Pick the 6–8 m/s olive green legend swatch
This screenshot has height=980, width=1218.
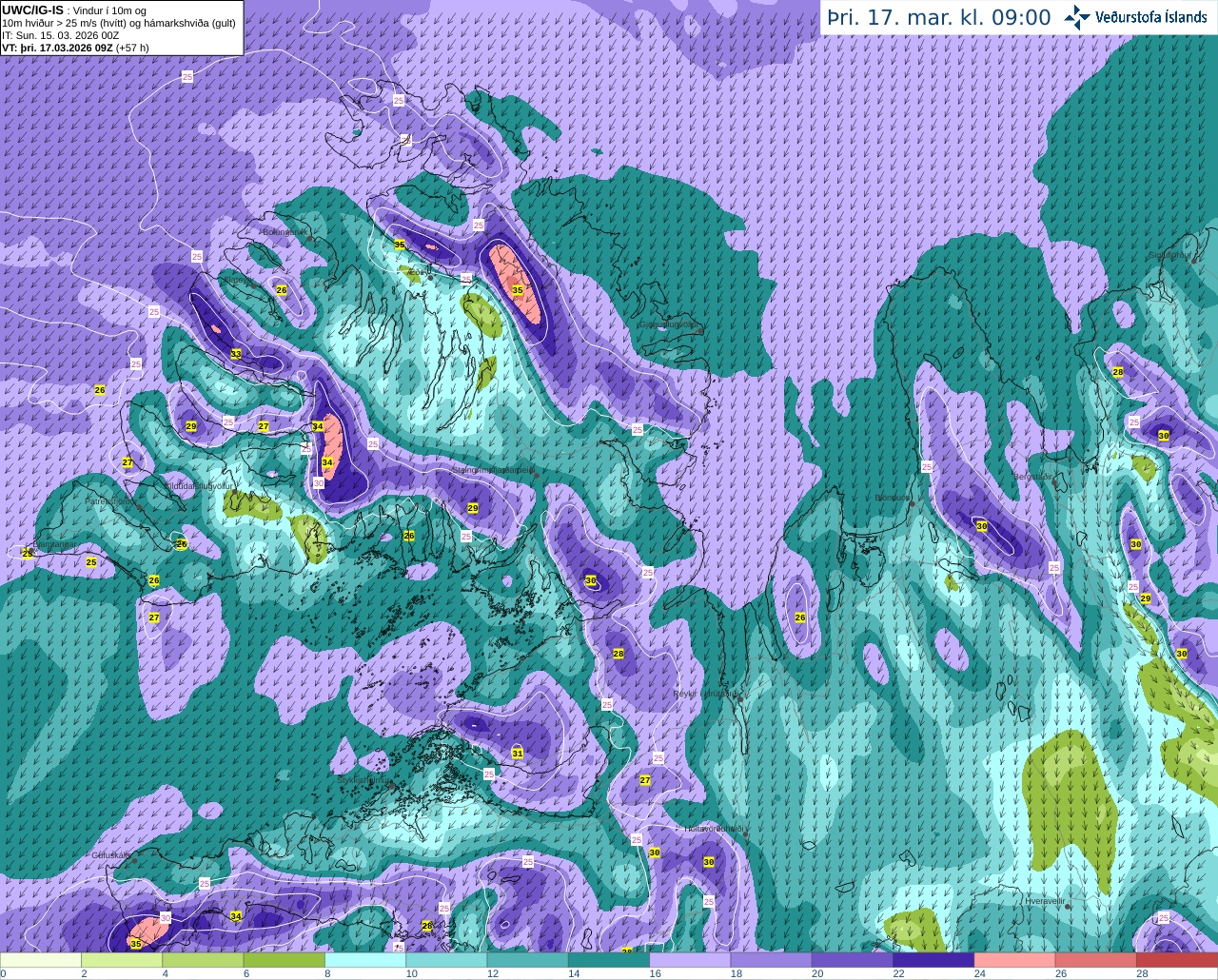[285, 960]
